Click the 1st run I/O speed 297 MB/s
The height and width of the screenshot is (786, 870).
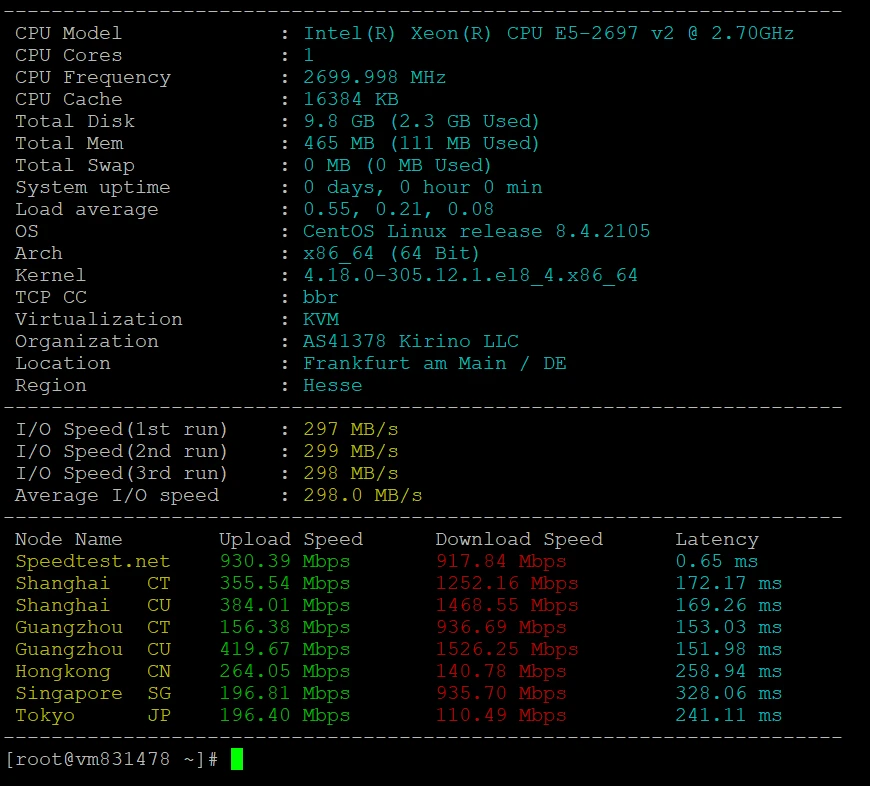coord(351,429)
